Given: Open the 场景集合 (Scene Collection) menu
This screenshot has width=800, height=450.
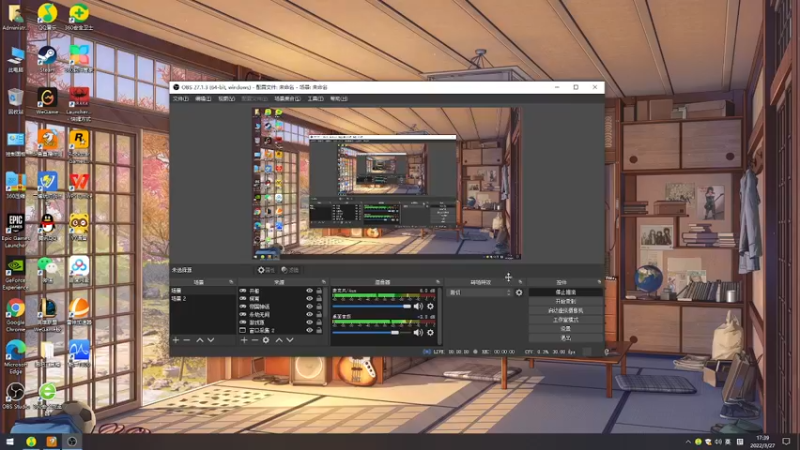Looking at the screenshot, I should 287,98.
